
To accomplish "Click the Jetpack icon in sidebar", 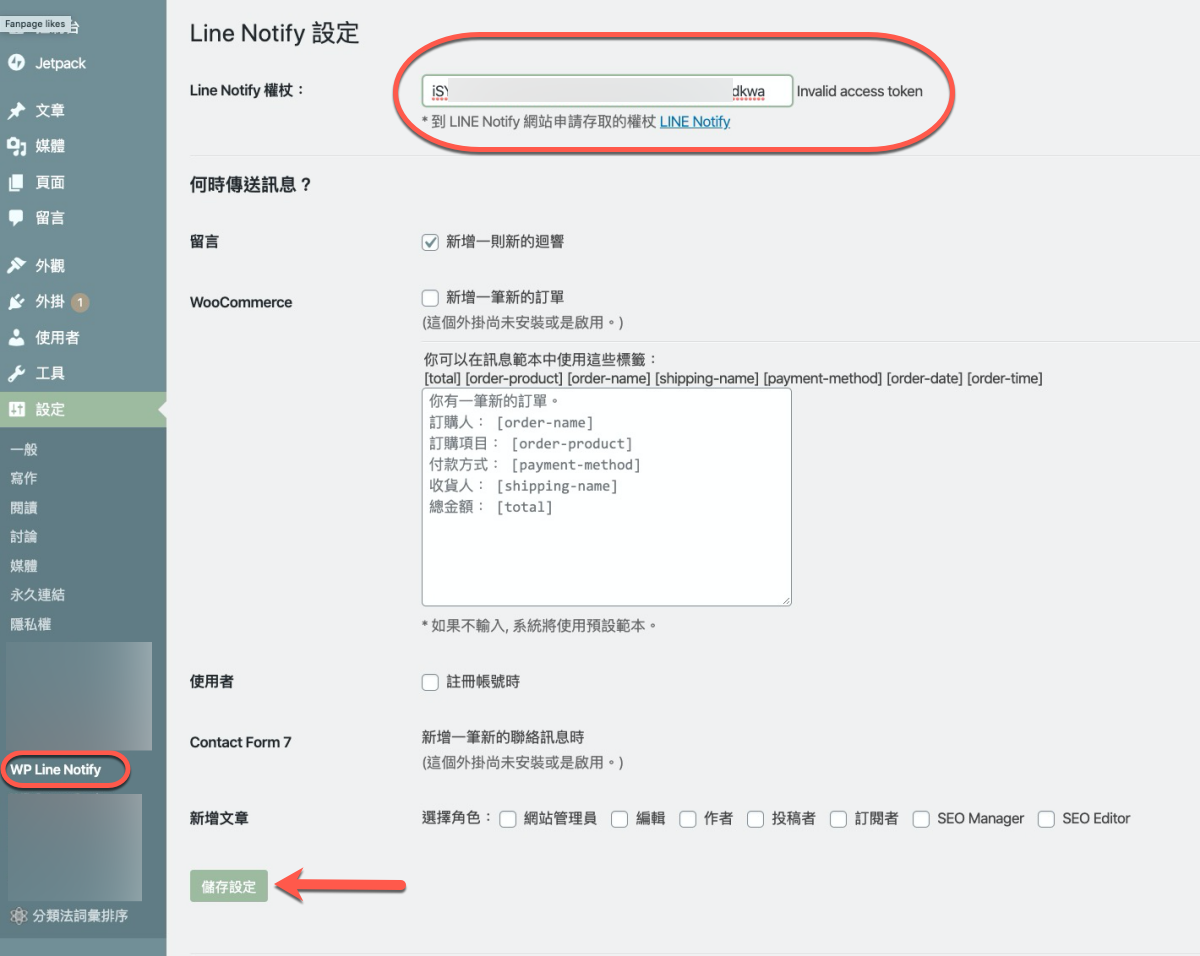I will 16,63.
